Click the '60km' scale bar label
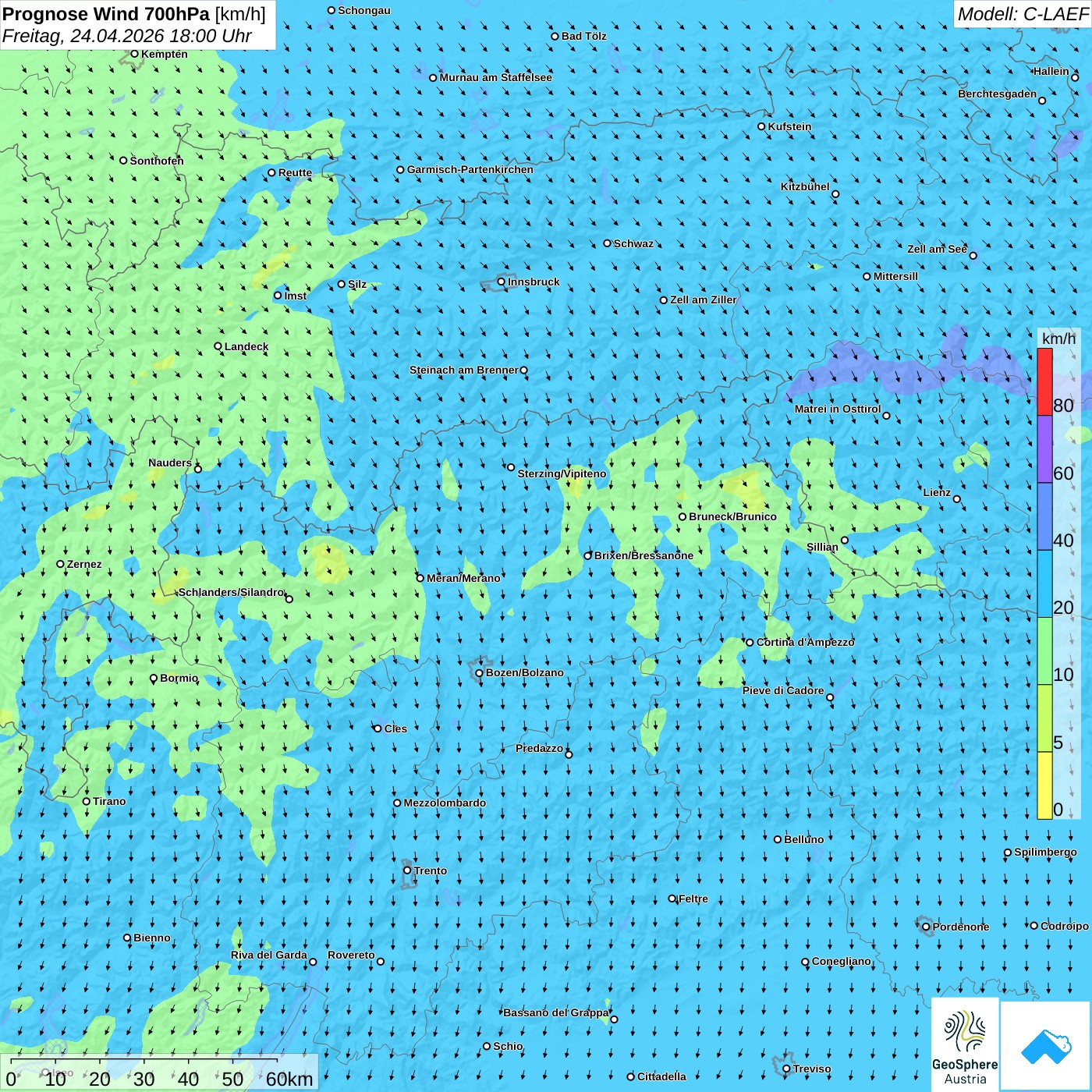 point(289,1079)
